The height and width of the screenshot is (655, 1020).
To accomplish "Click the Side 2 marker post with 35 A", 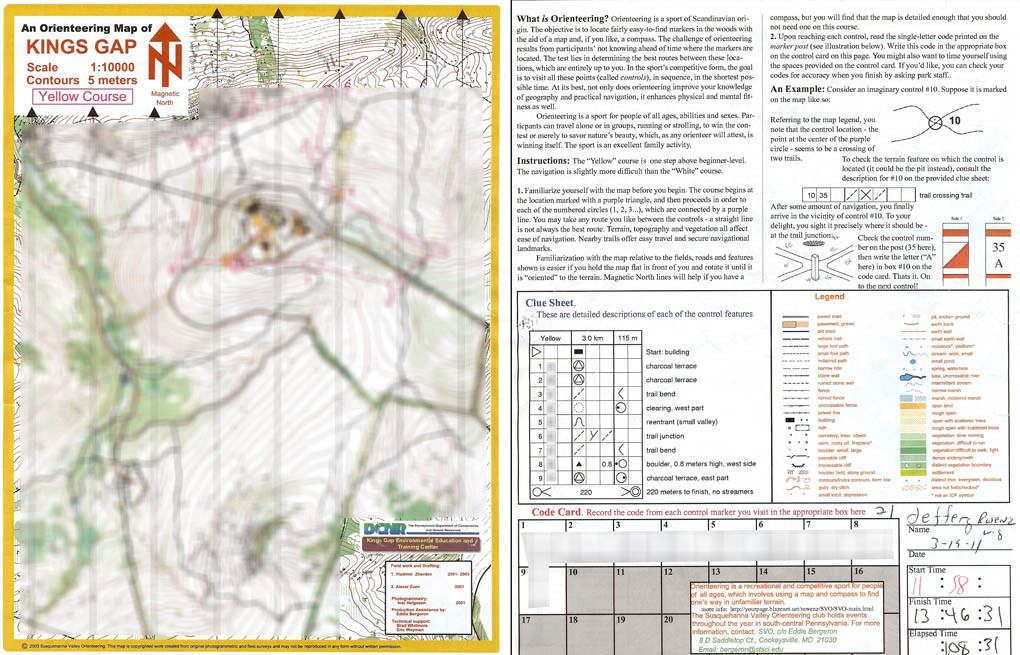I will tap(998, 254).
